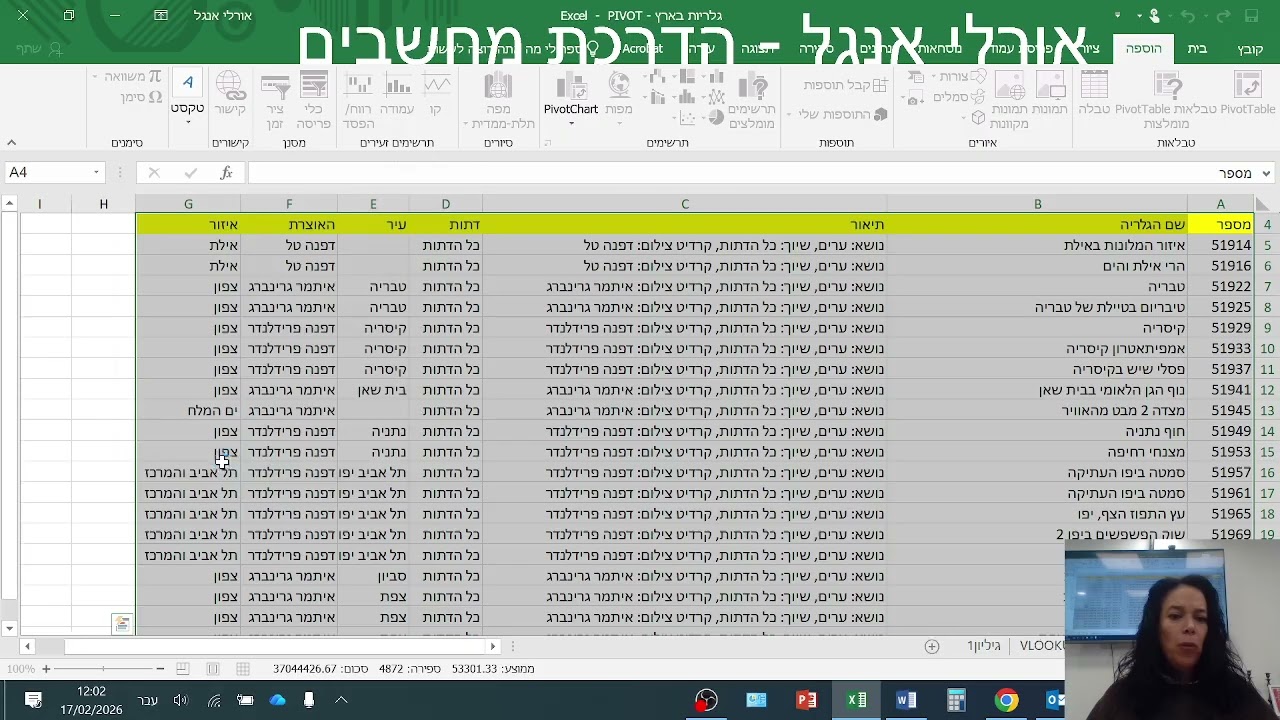
Task: Select column C header
Action: coord(685,204)
